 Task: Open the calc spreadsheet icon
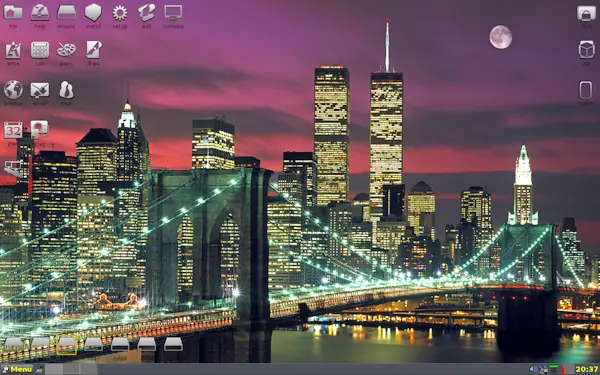coord(40,50)
